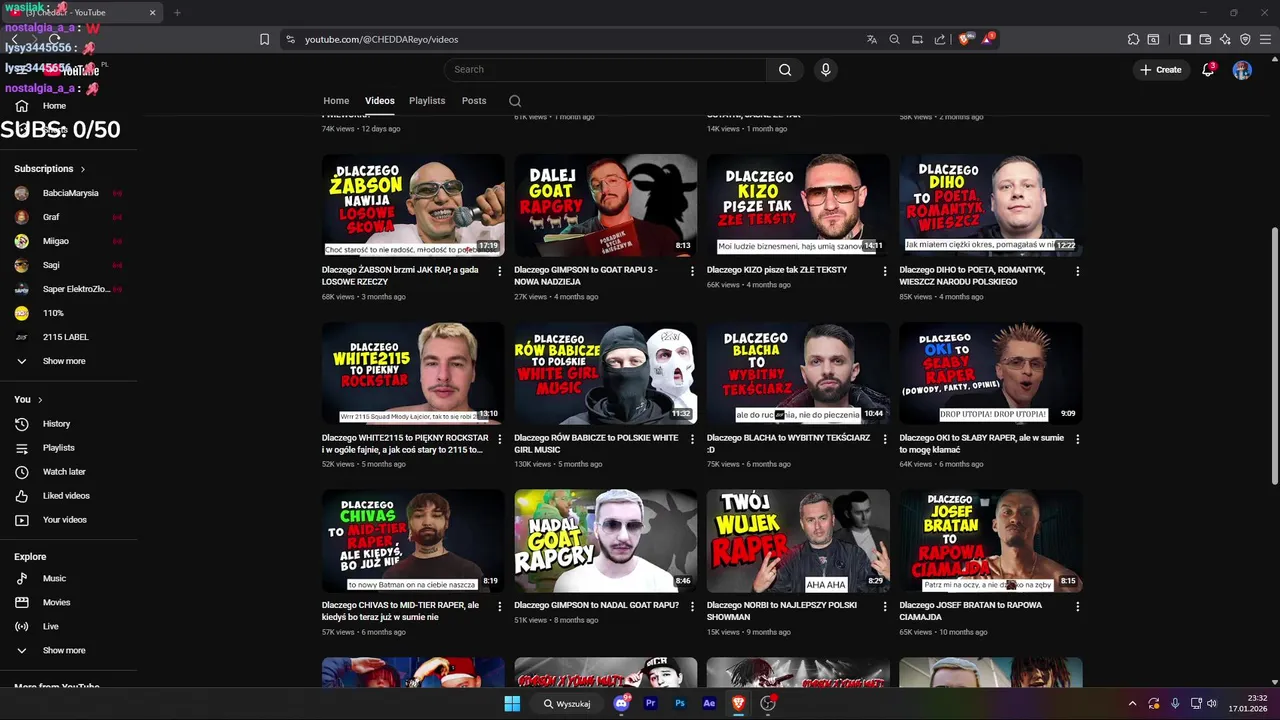
Task: Open more options for JOSEF BRATAN video
Action: tap(1077, 606)
